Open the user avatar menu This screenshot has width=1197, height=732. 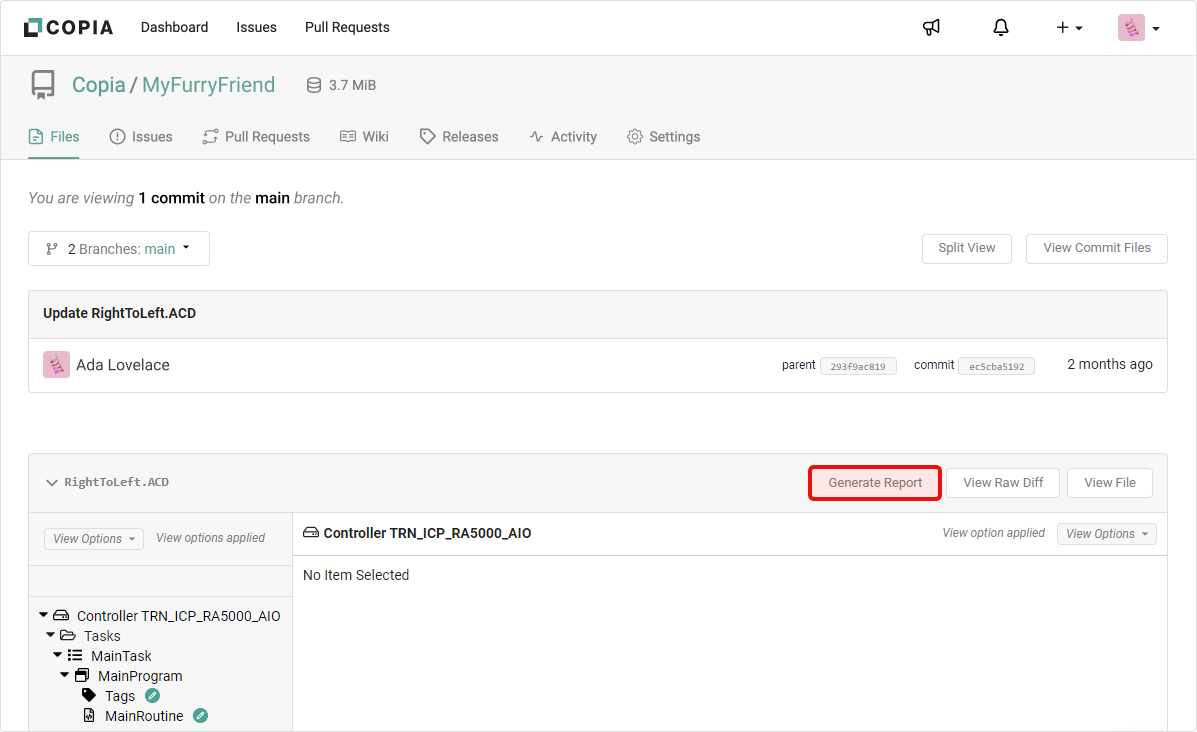[x=1138, y=28]
